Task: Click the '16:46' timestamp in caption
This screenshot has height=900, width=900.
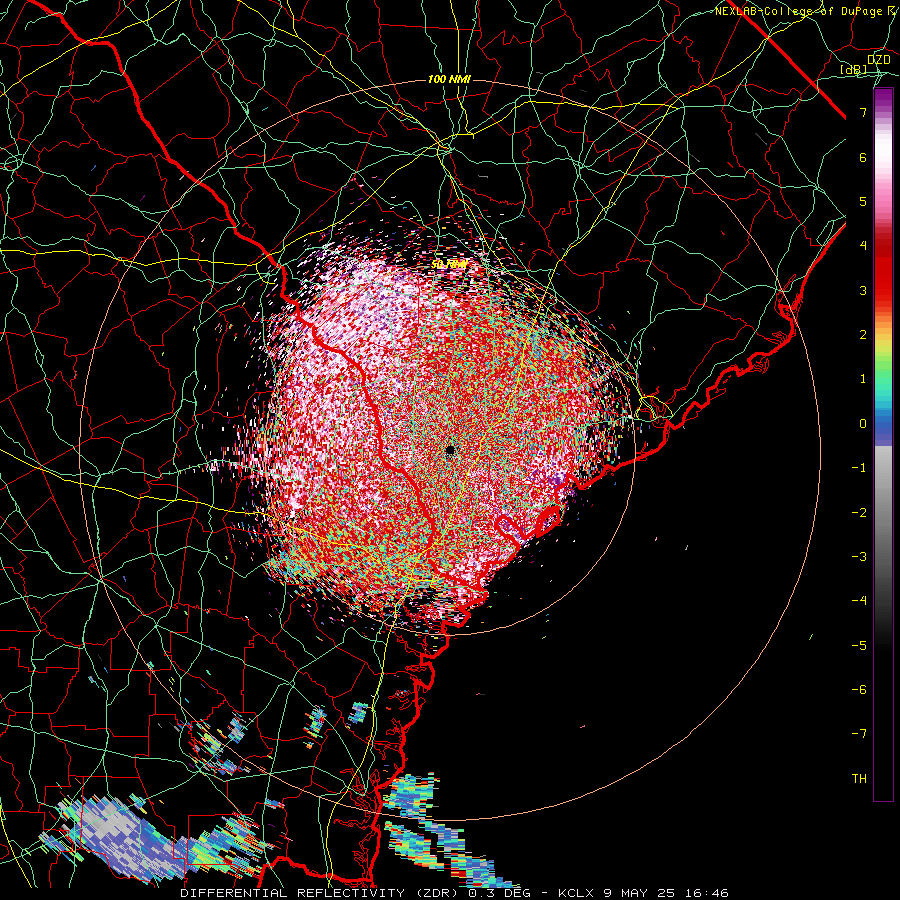Action: (706, 893)
